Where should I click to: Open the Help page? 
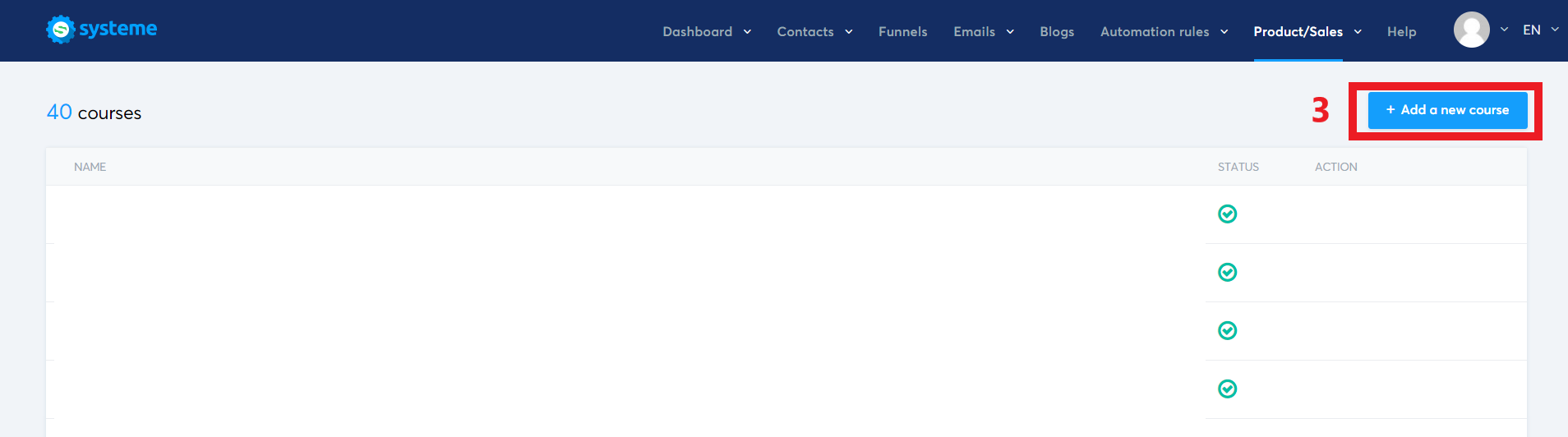[1401, 31]
